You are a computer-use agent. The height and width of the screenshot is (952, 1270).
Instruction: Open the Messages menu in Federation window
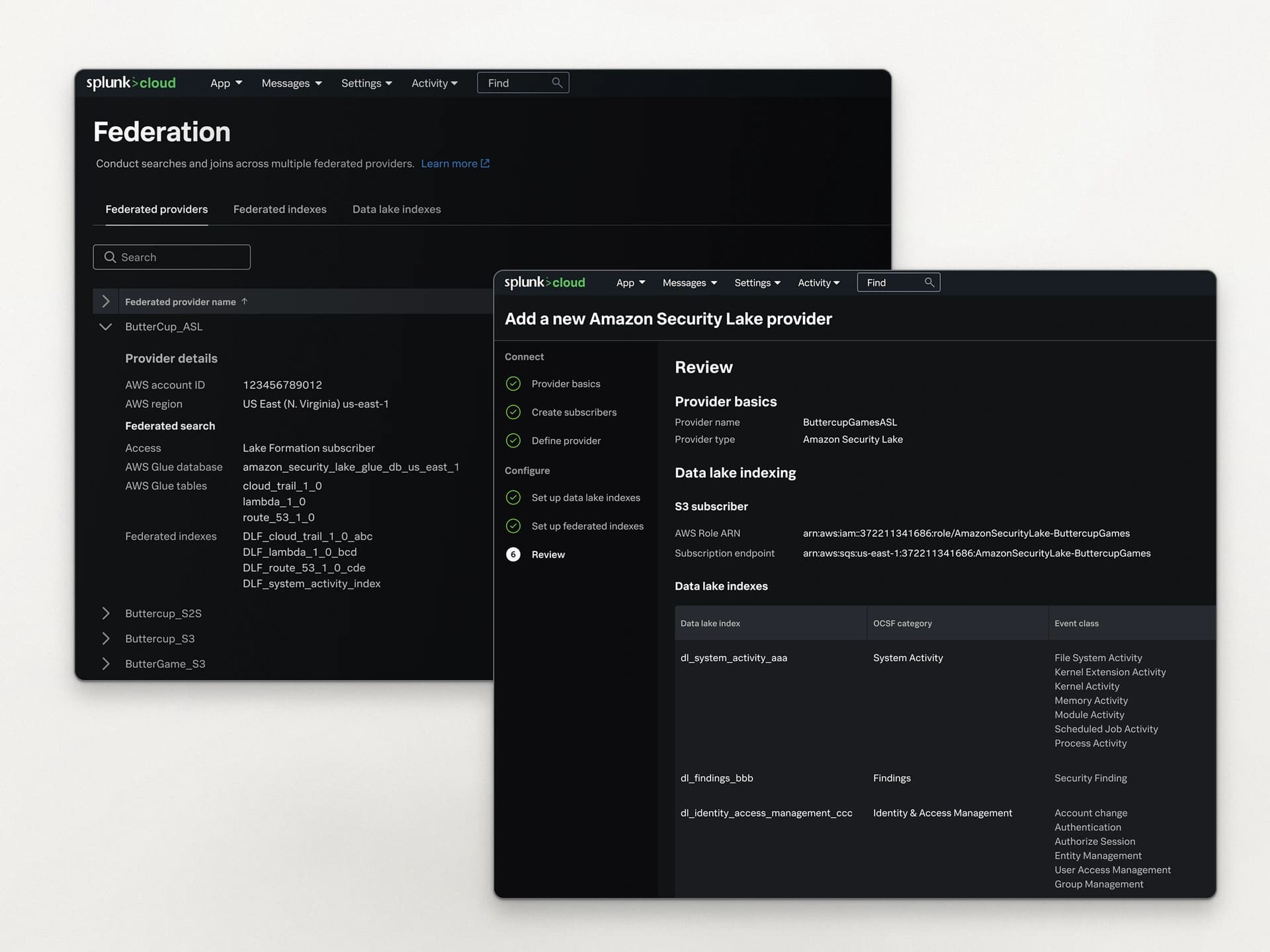(292, 83)
